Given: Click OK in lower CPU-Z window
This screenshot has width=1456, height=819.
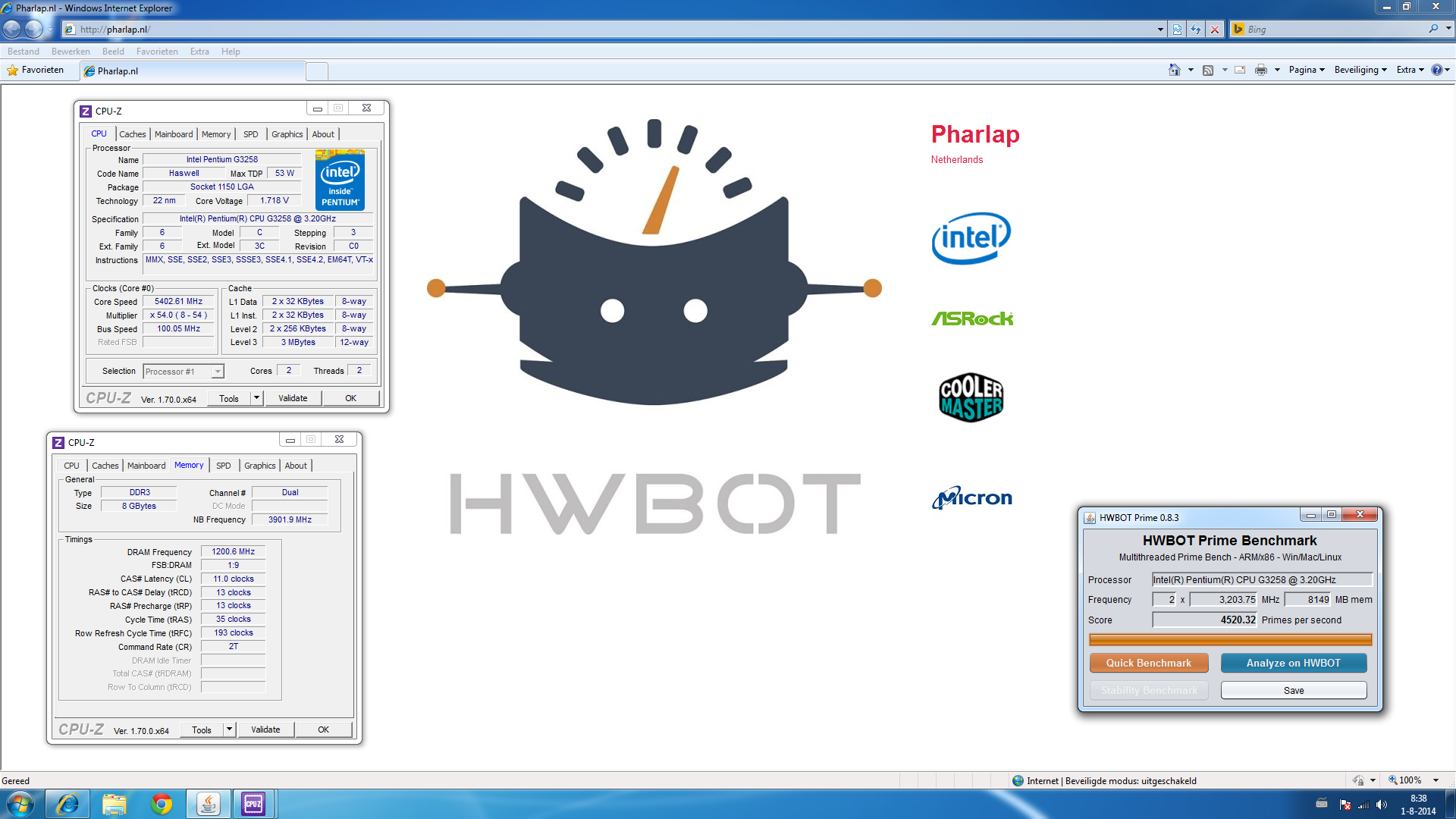Looking at the screenshot, I should tap(324, 730).
